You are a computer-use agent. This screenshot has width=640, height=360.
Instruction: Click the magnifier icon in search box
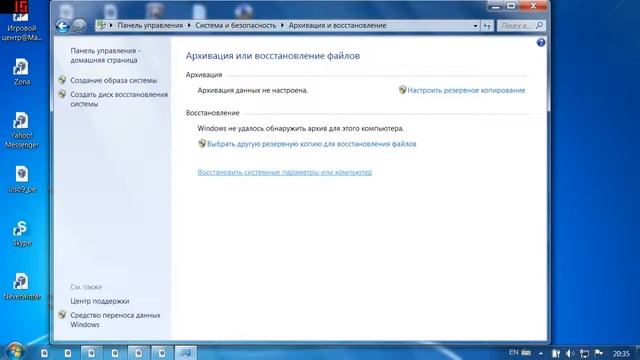click(539, 25)
